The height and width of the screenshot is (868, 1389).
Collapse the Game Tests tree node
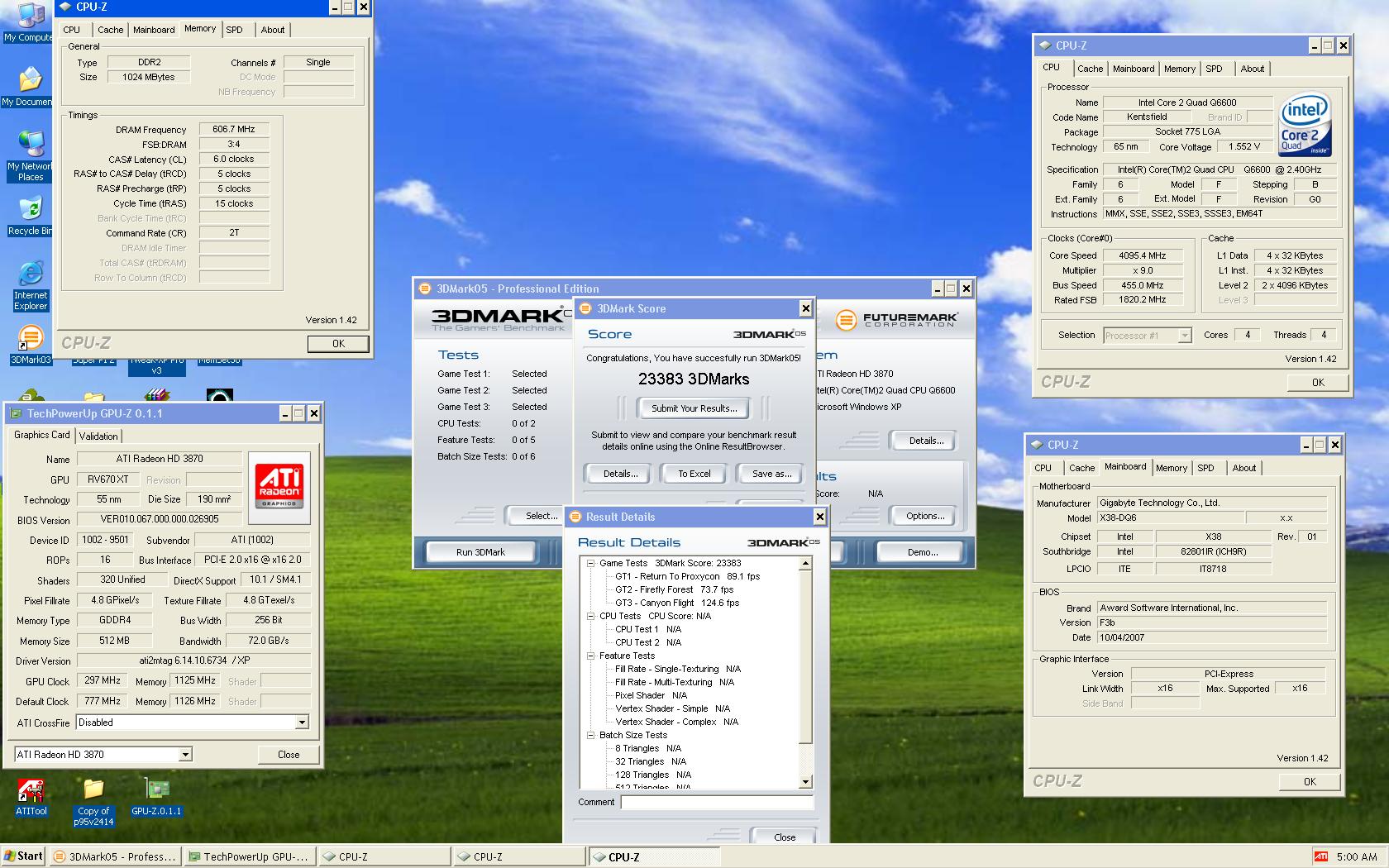pyautogui.click(x=590, y=563)
